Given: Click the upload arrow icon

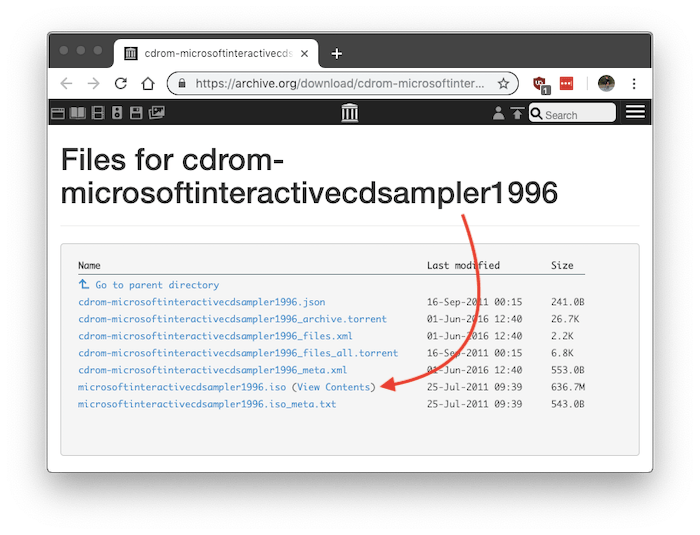Looking at the screenshot, I should click(516, 114).
